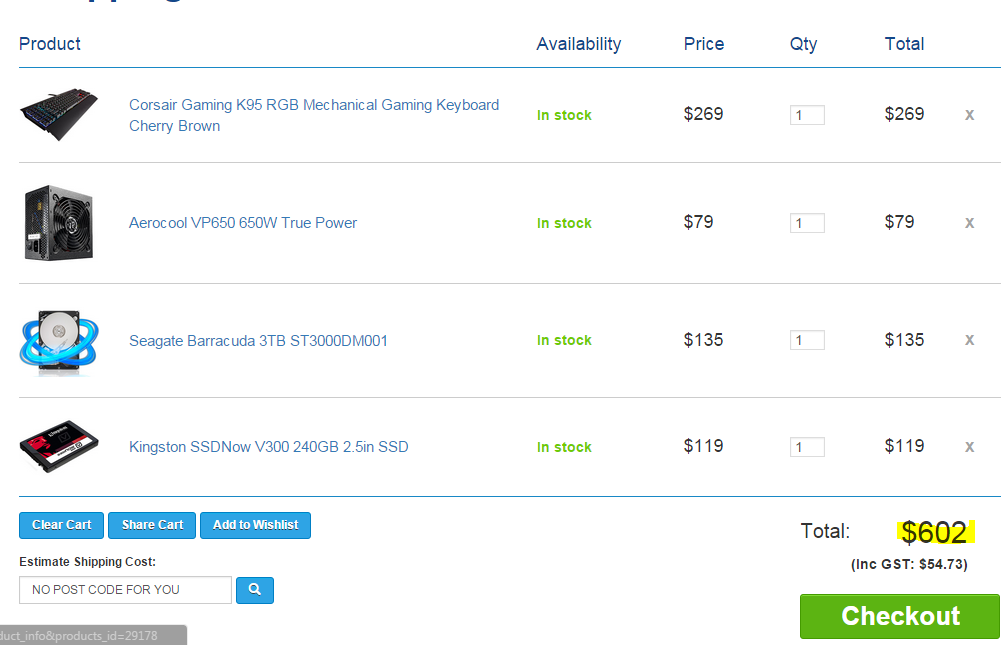The width and height of the screenshot is (1006, 645).
Task: Click the Product column header
Action: pyautogui.click(x=49, y=44)
